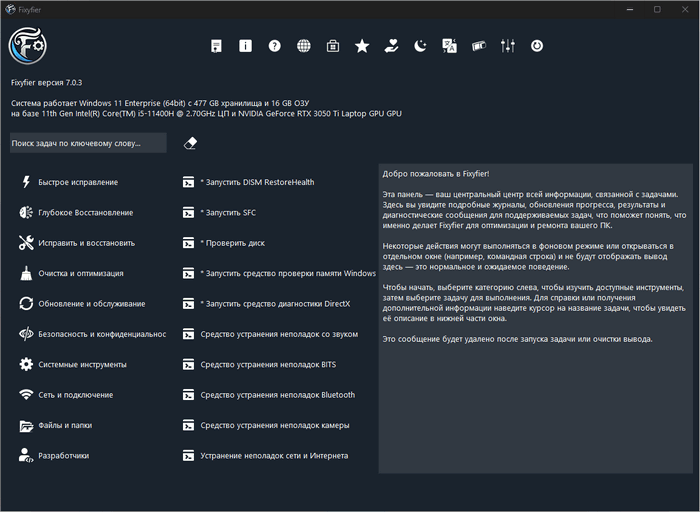Screen dimensions: 700x512
Task: Click terminal icon beside сети и Интернета
Action: tap(188, 456)
